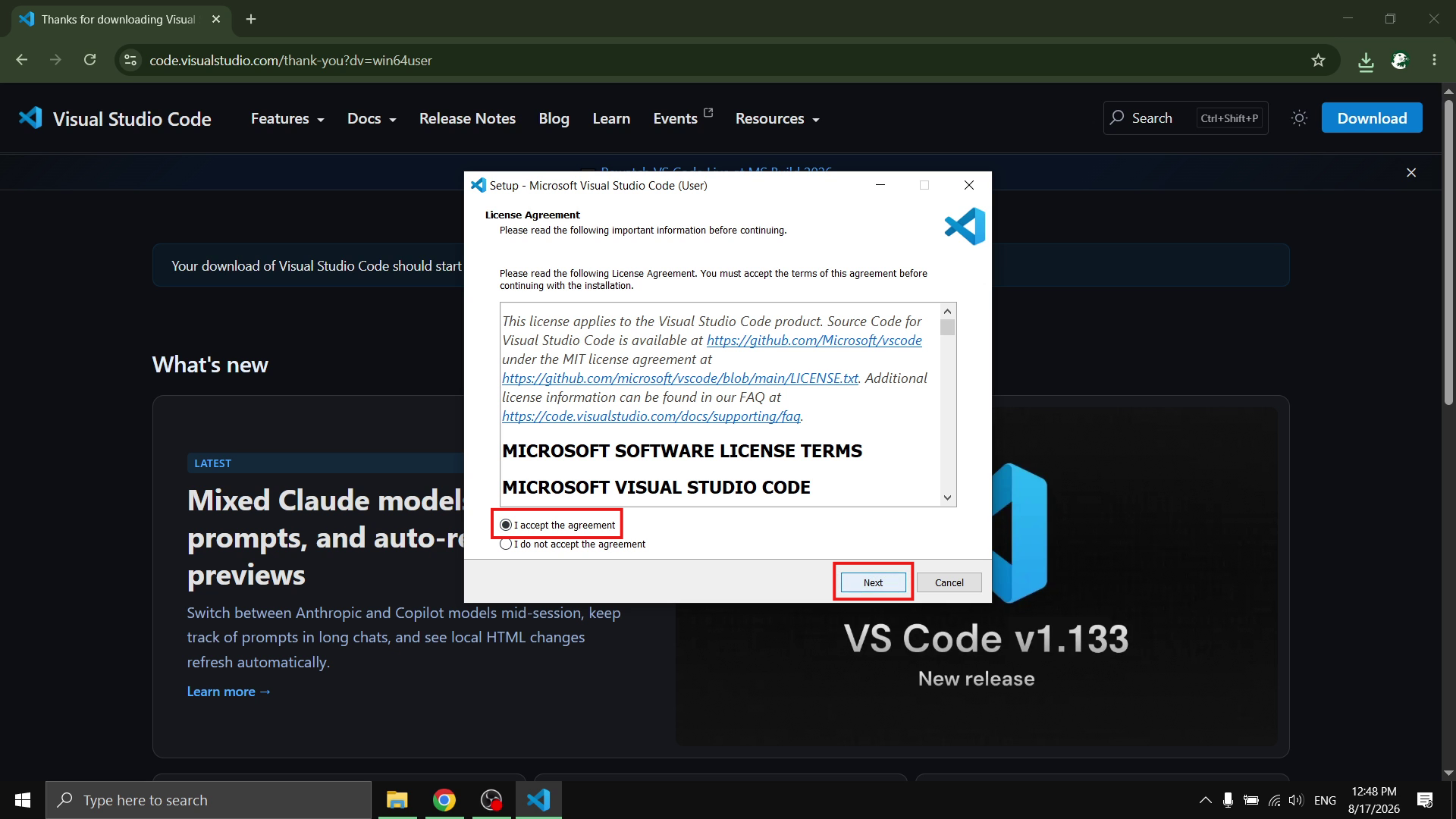Click the Visual Studio Code logo in site header

click(115, 118)
